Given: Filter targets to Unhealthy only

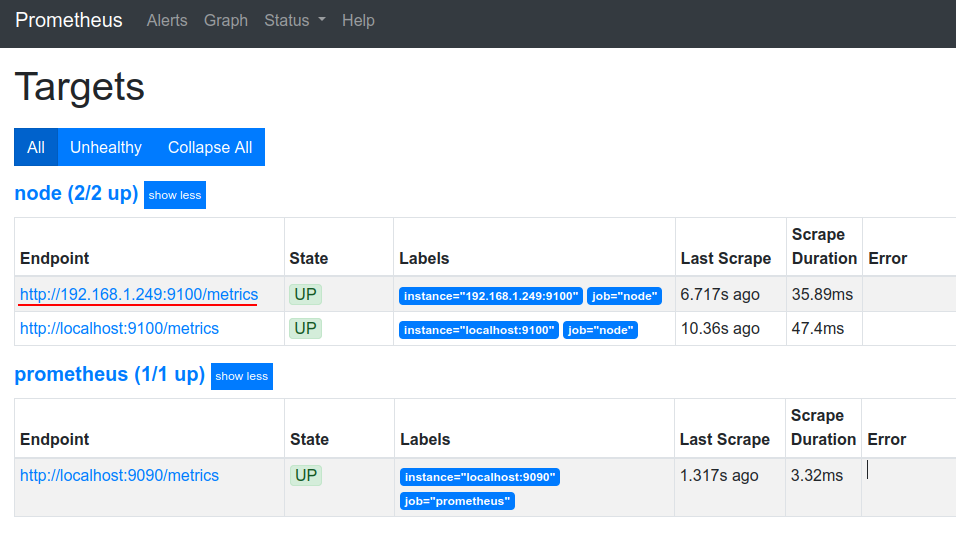Looking at the screenshot, I should click(106, 147).
